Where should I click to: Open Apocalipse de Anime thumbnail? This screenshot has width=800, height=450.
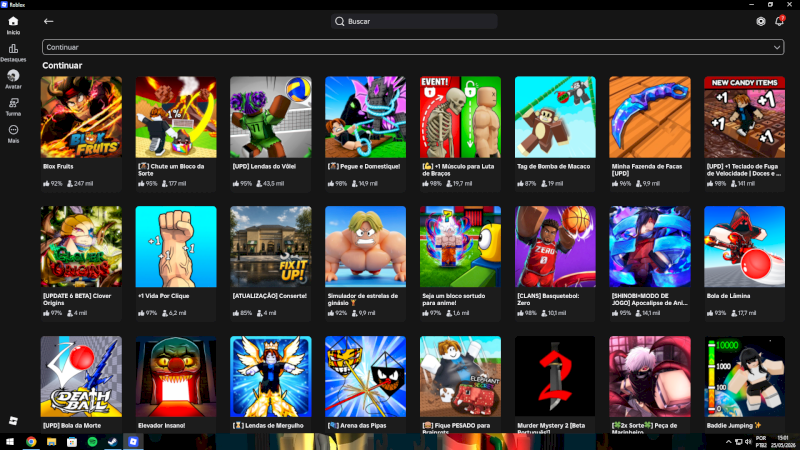tap(649, 246)
